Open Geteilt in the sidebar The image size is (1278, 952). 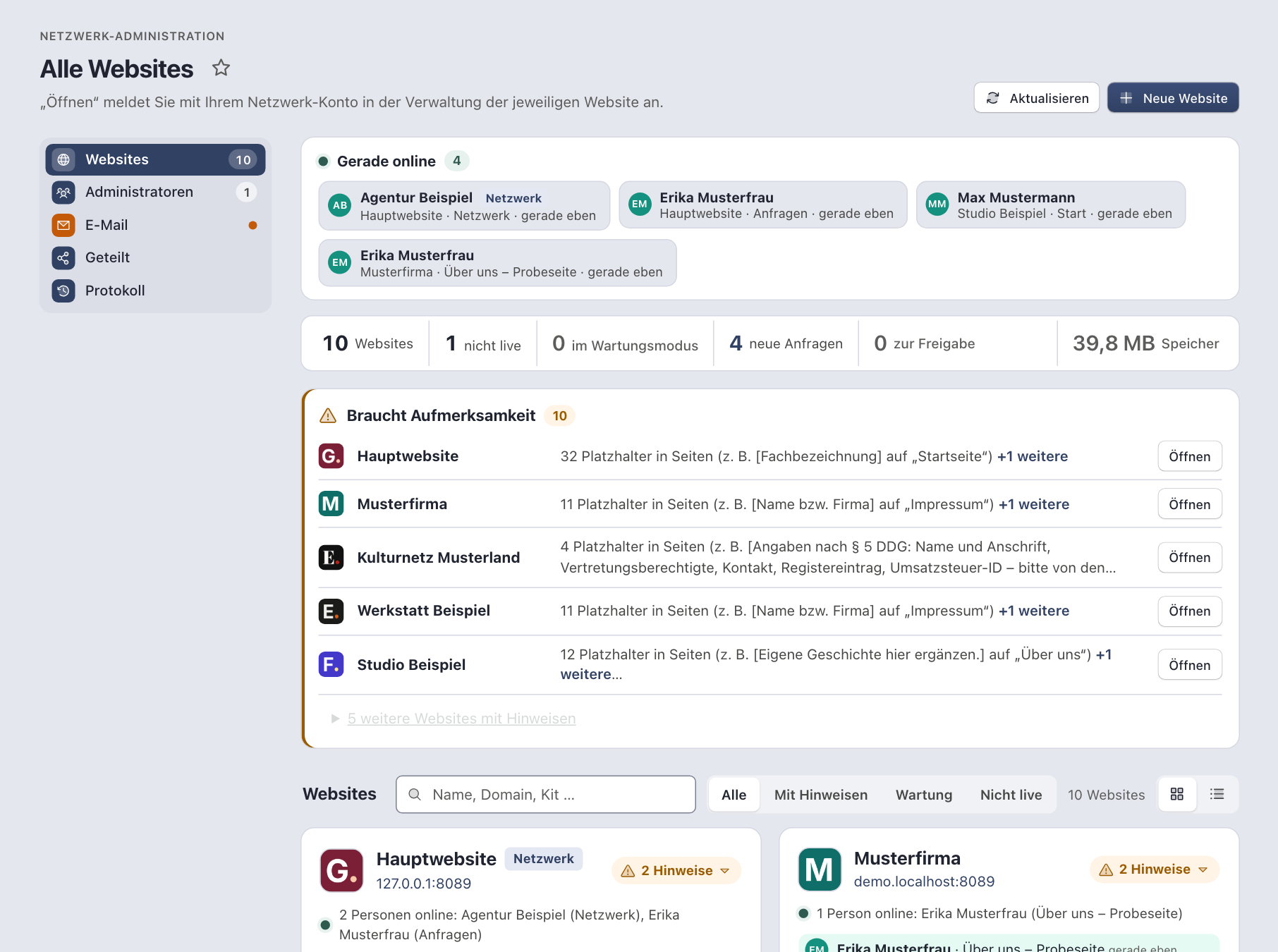point(155,257)
